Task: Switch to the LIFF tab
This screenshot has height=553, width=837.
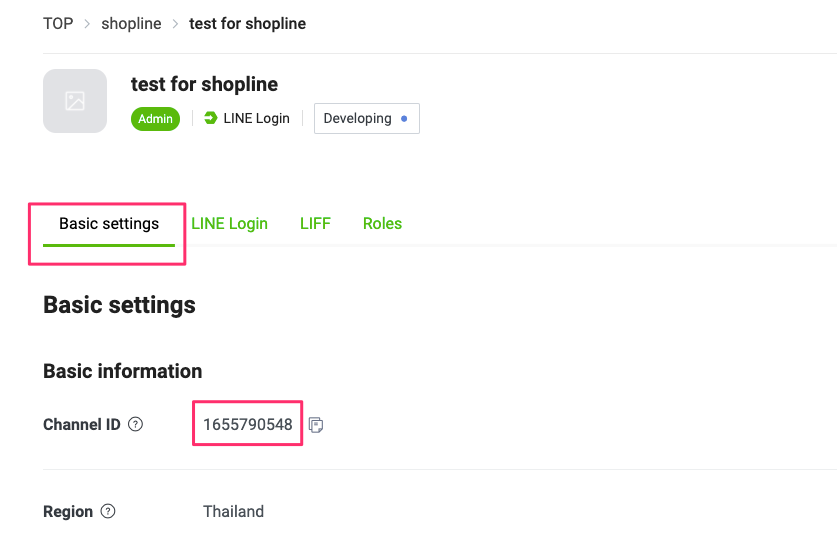Action: pos(315,224)
